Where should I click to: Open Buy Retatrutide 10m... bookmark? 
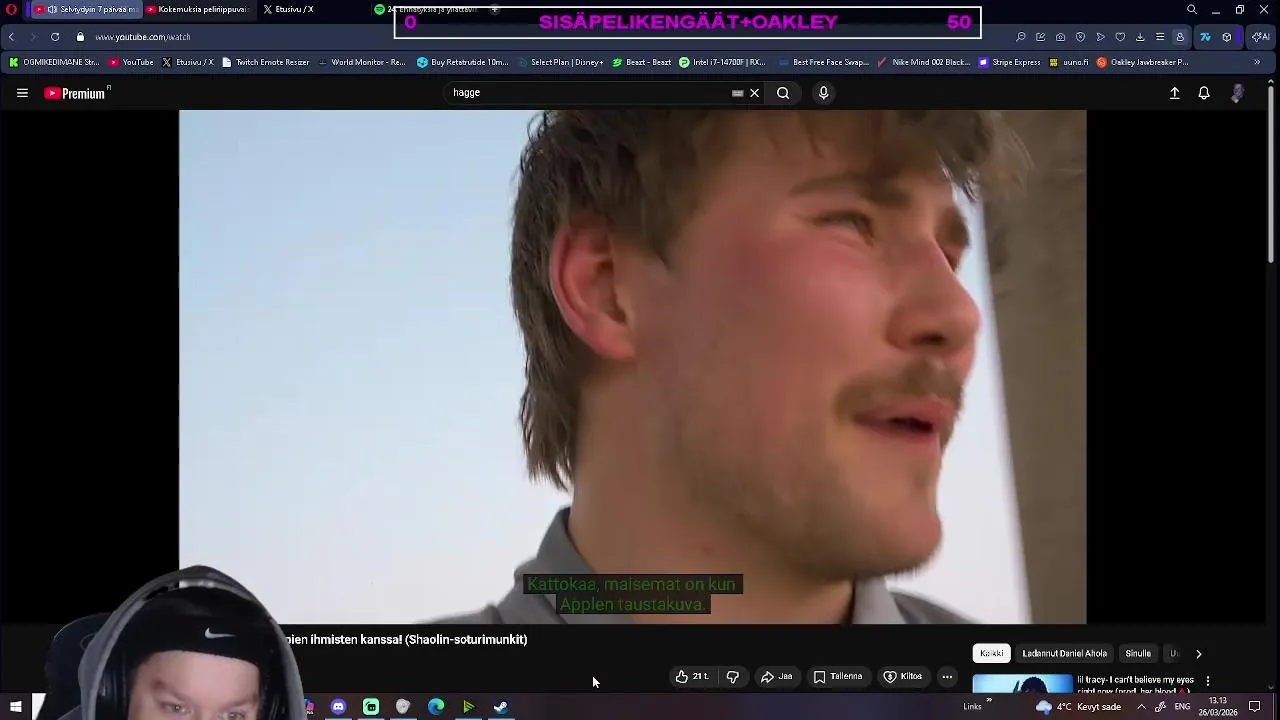pos(463,62)
